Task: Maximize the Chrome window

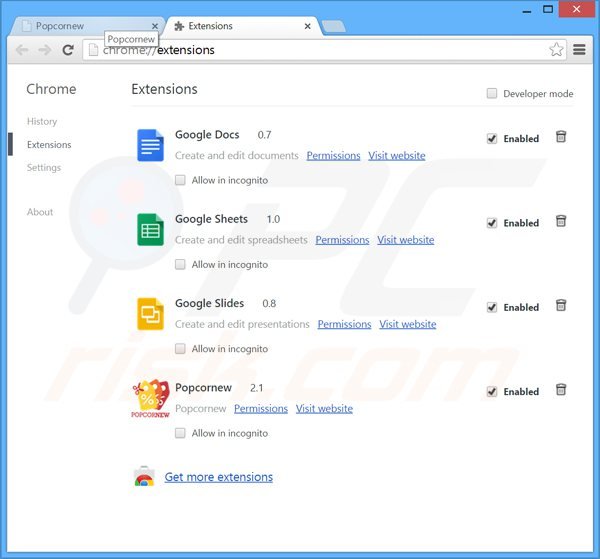Action: coord(548,9)
